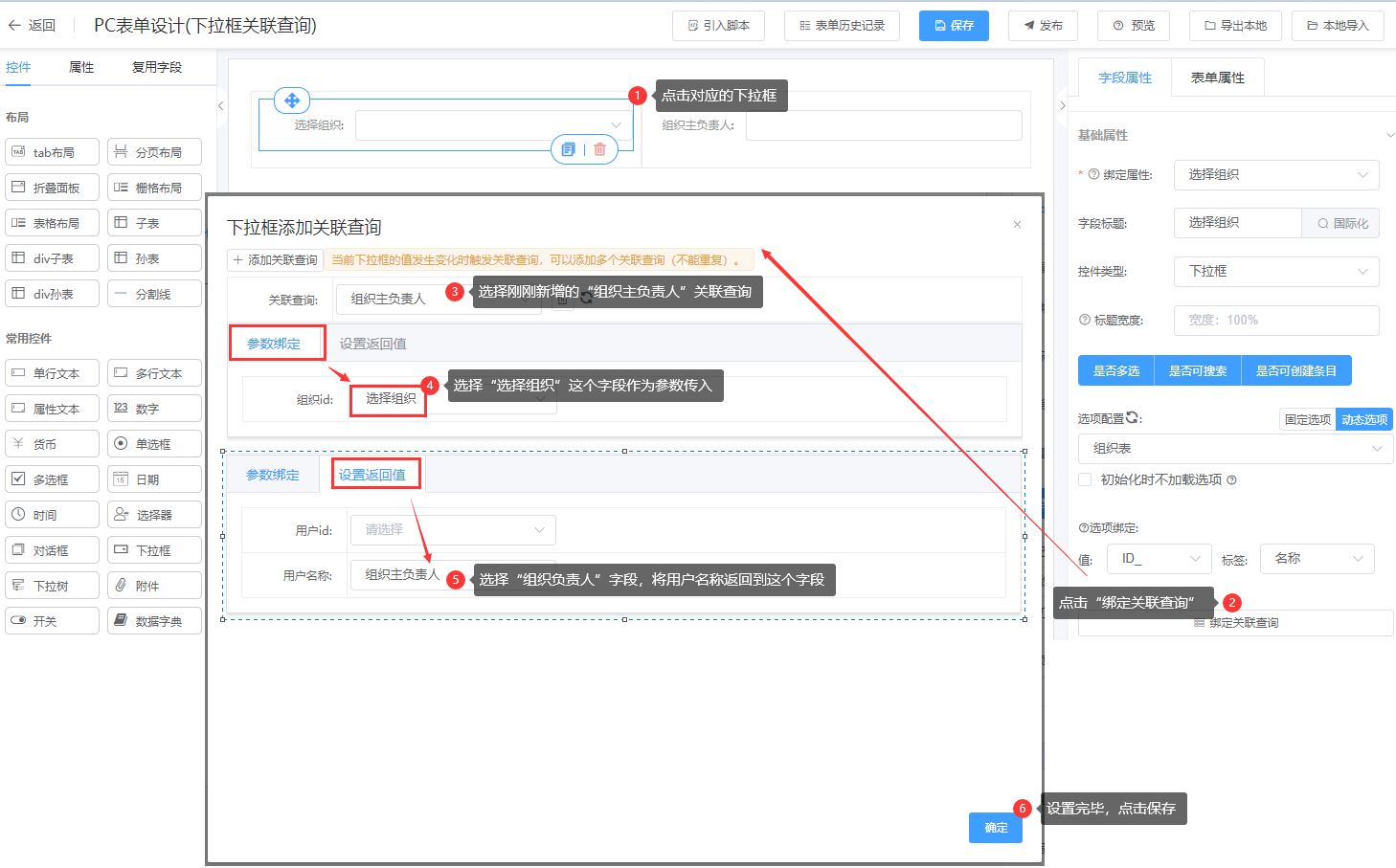The image size is (1396, 868).
Task: Choose the 栅格布局 layout control
Action: pos(154,188)
